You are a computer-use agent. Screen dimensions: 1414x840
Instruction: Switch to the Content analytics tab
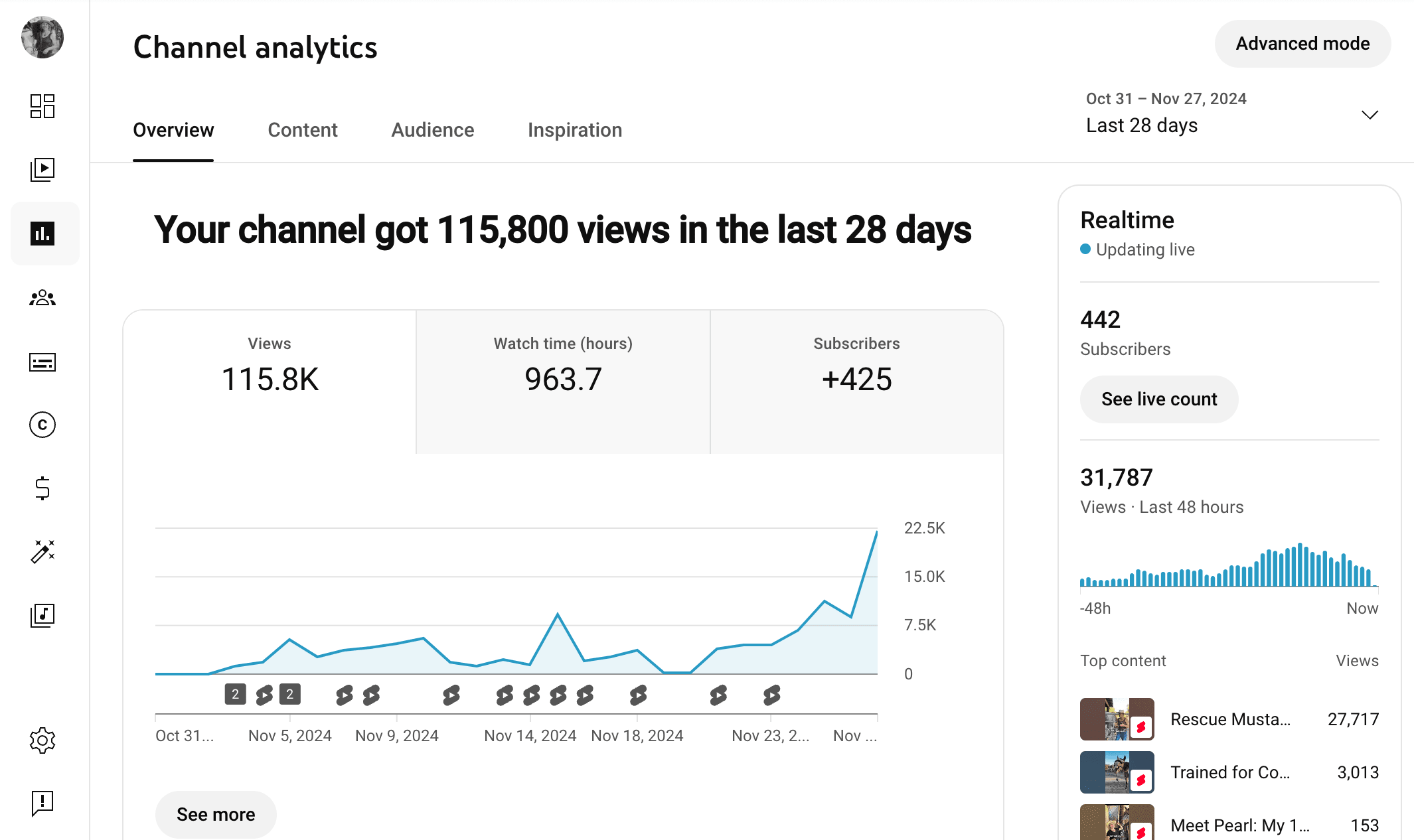302,130
